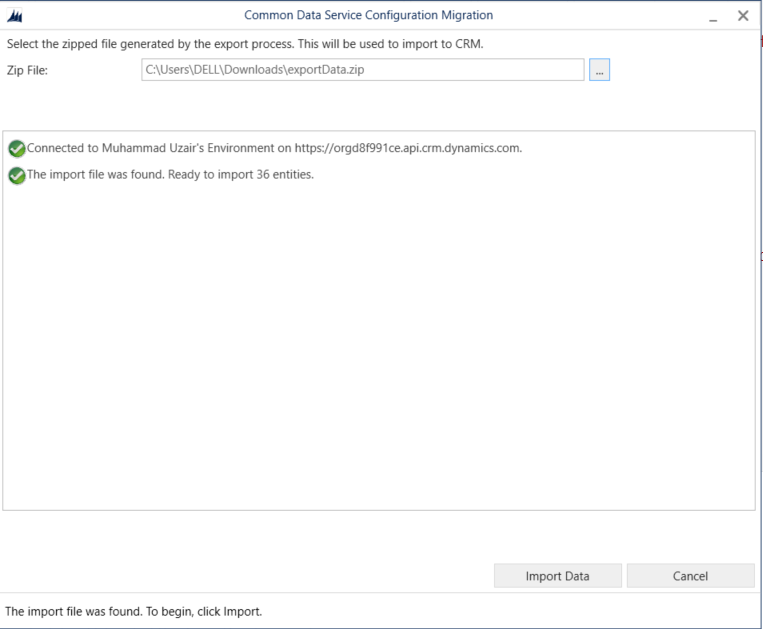Cancel the import wizard
Viewport: 763px width, 629px height.
tap(690, 576)
